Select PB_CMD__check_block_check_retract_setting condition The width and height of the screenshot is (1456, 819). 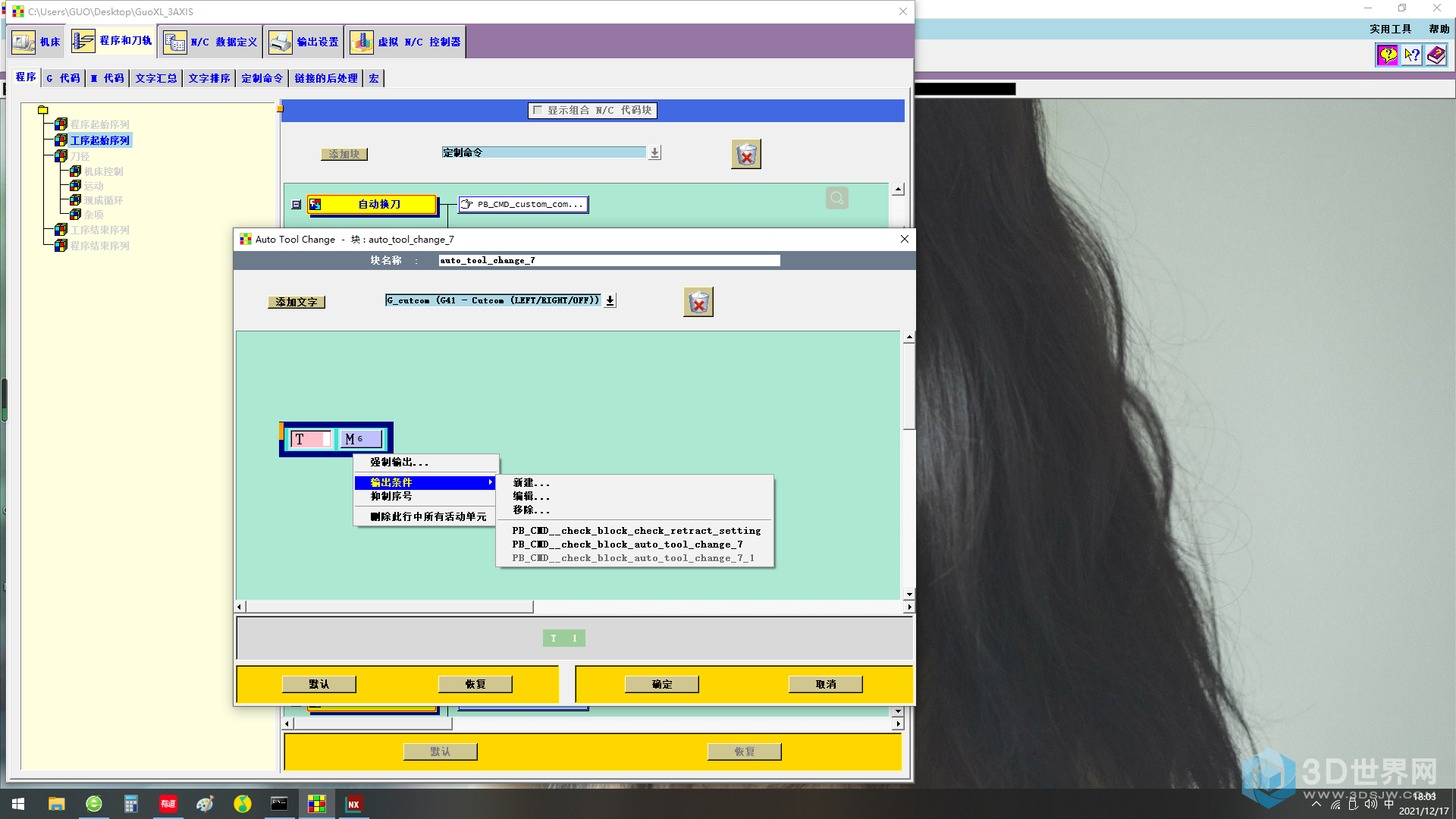635,531
